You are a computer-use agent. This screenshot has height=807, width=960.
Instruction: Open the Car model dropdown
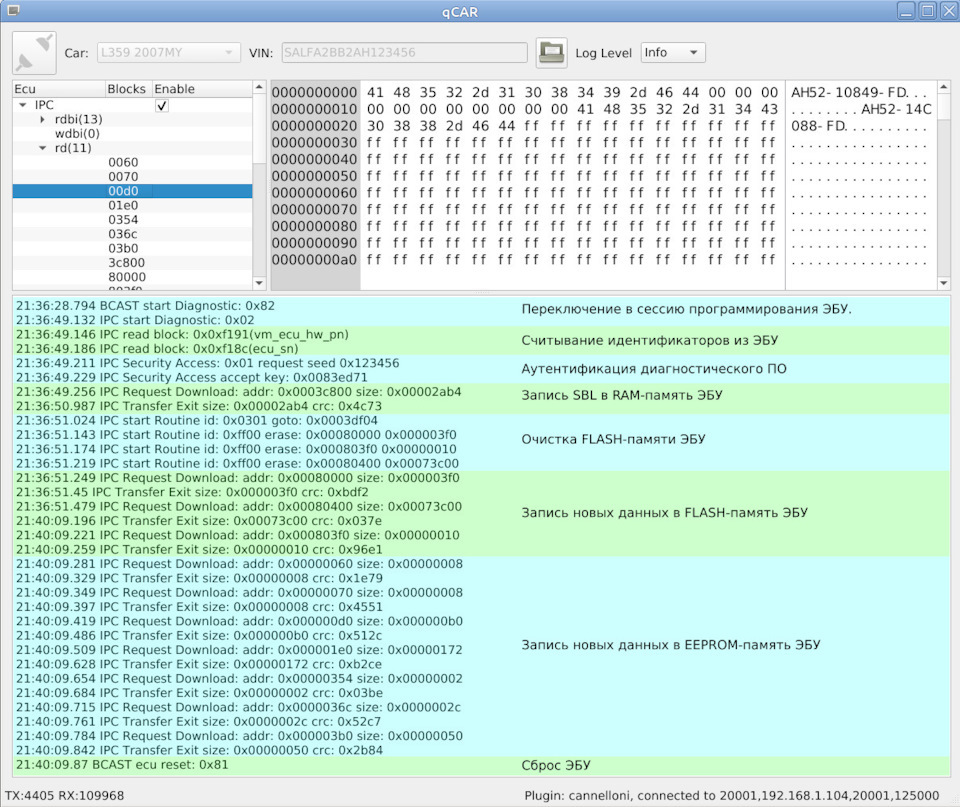(168, 53)
